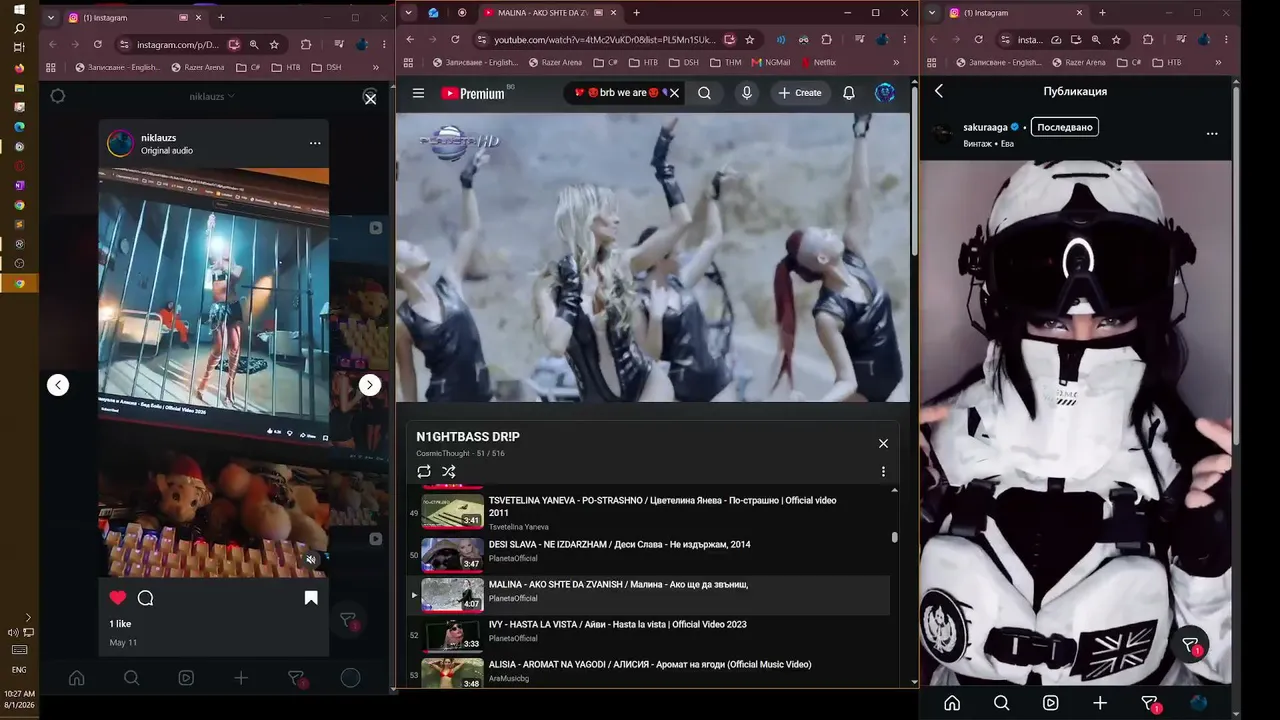Screen dimensions: 1280x720
Task: Open Reels in the left Instagram window
Action: [x=186, y=678]
